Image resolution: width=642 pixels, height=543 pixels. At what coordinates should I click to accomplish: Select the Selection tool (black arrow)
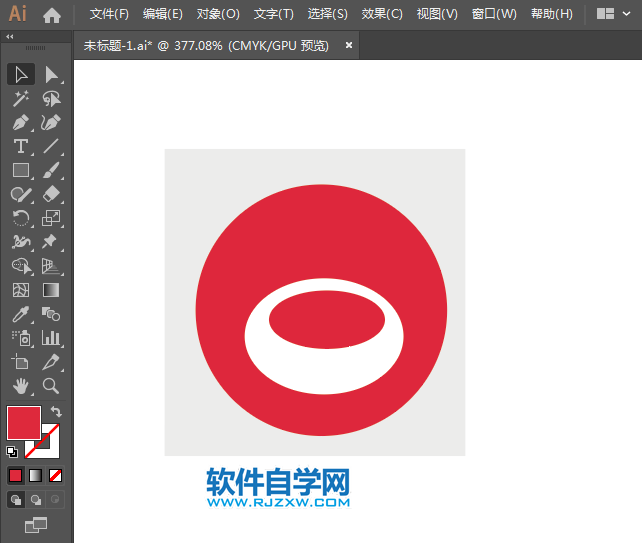[21, 75]
